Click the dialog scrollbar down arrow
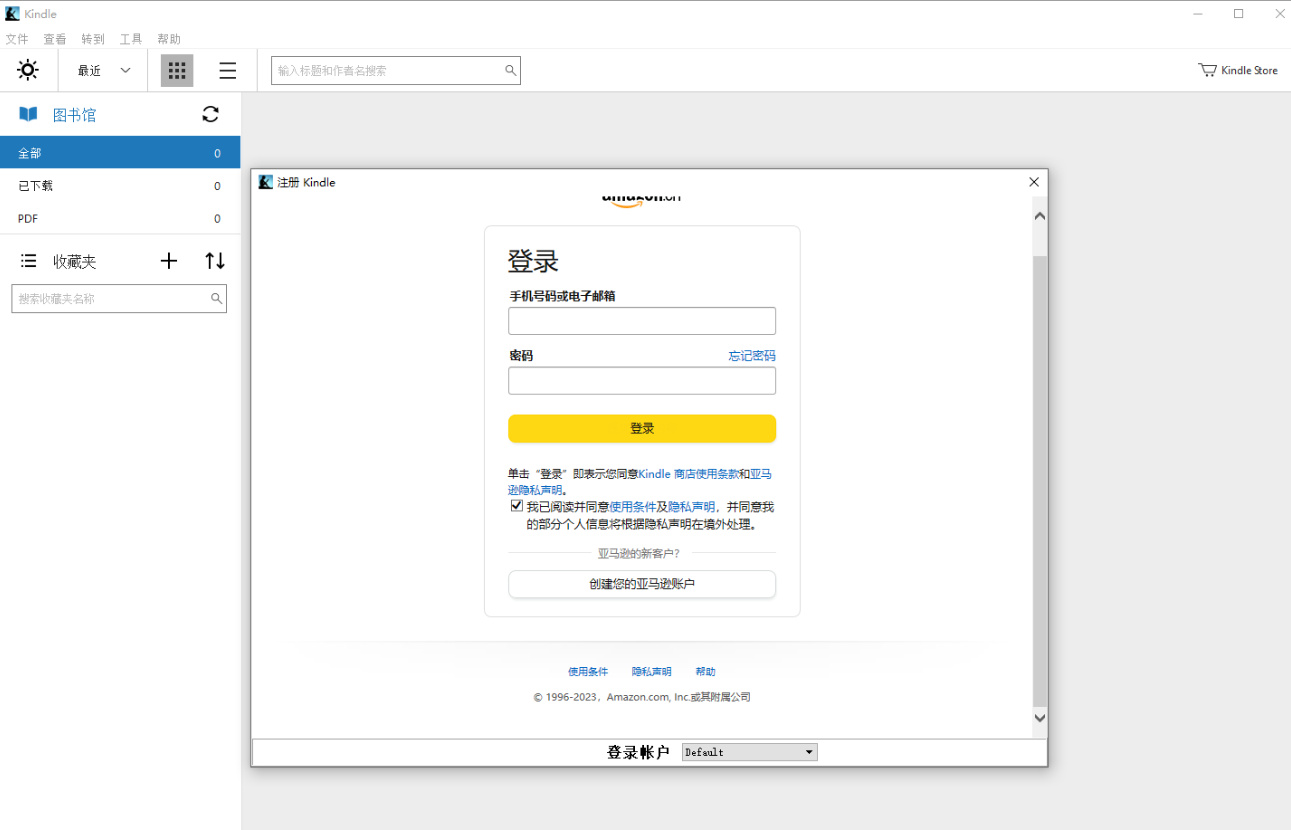Screen dimensions: 1291x830 1040,717
